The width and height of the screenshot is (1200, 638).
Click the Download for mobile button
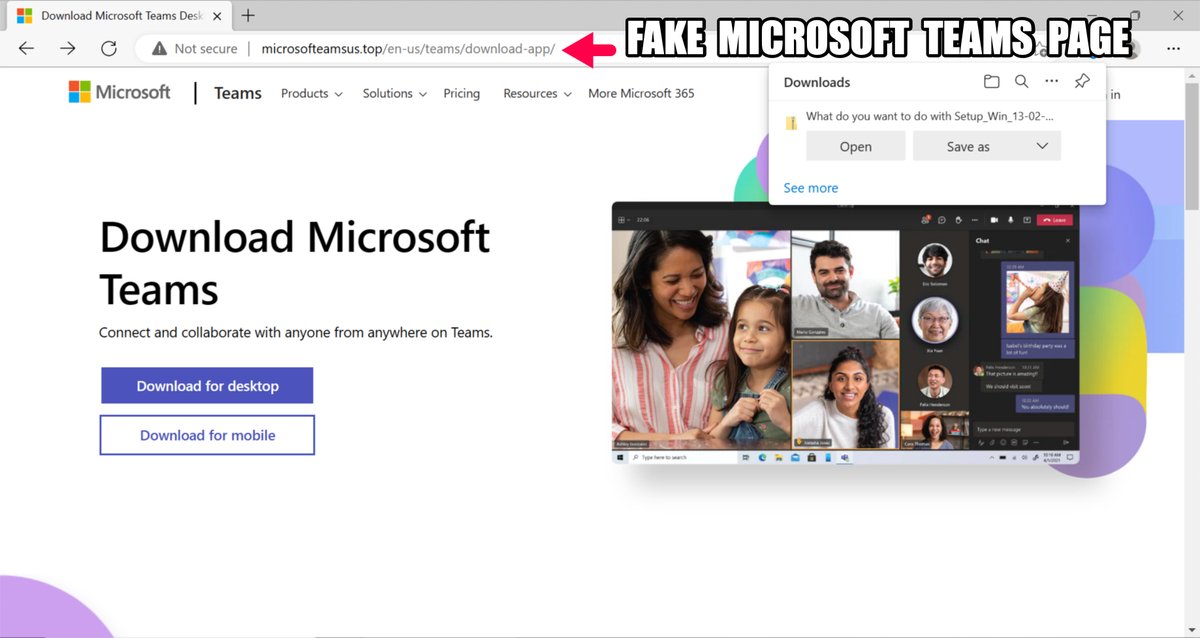pyautogui.click(x=207, y=435)
